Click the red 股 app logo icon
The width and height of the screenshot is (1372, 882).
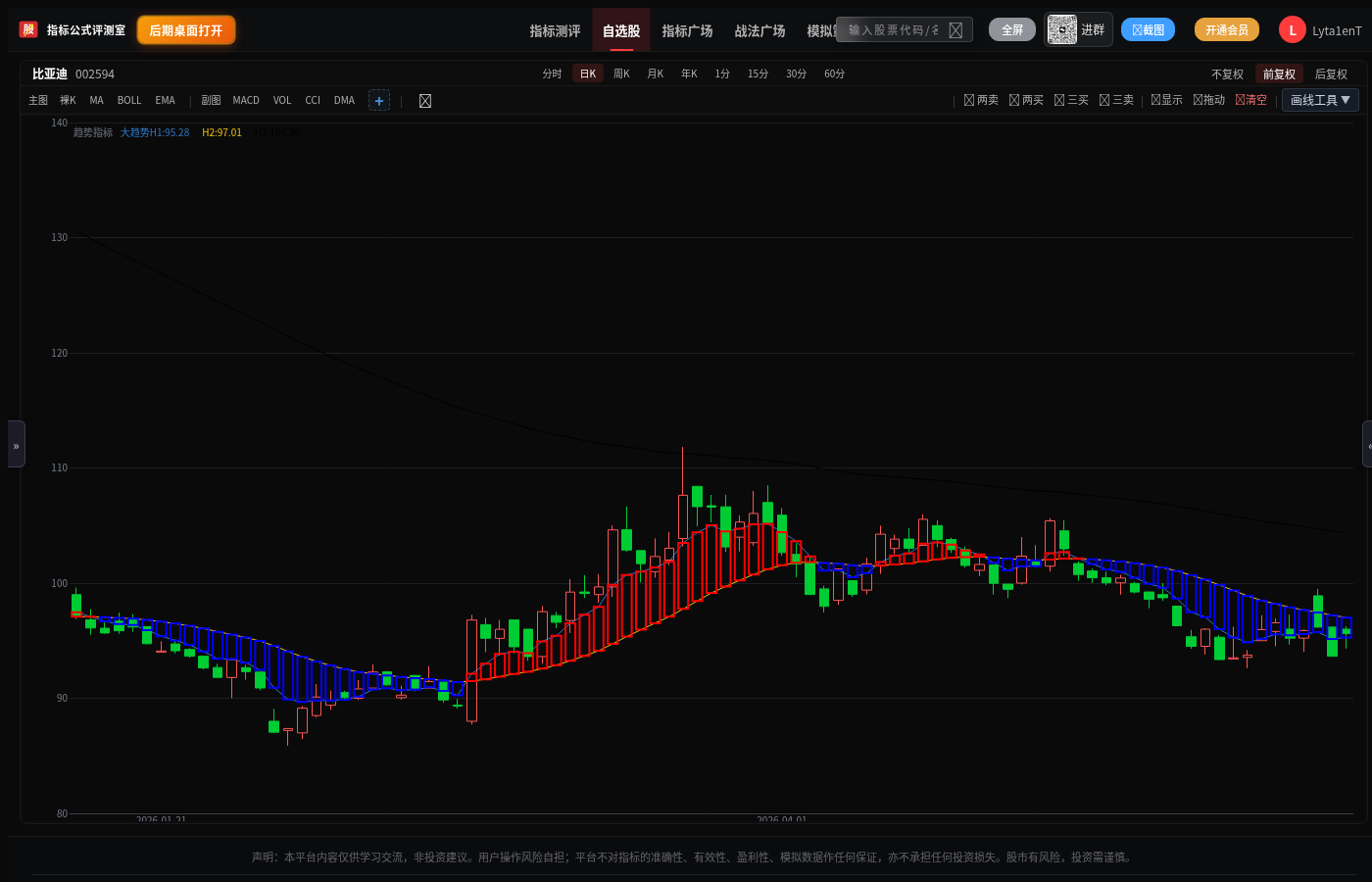tap(28, 29)
